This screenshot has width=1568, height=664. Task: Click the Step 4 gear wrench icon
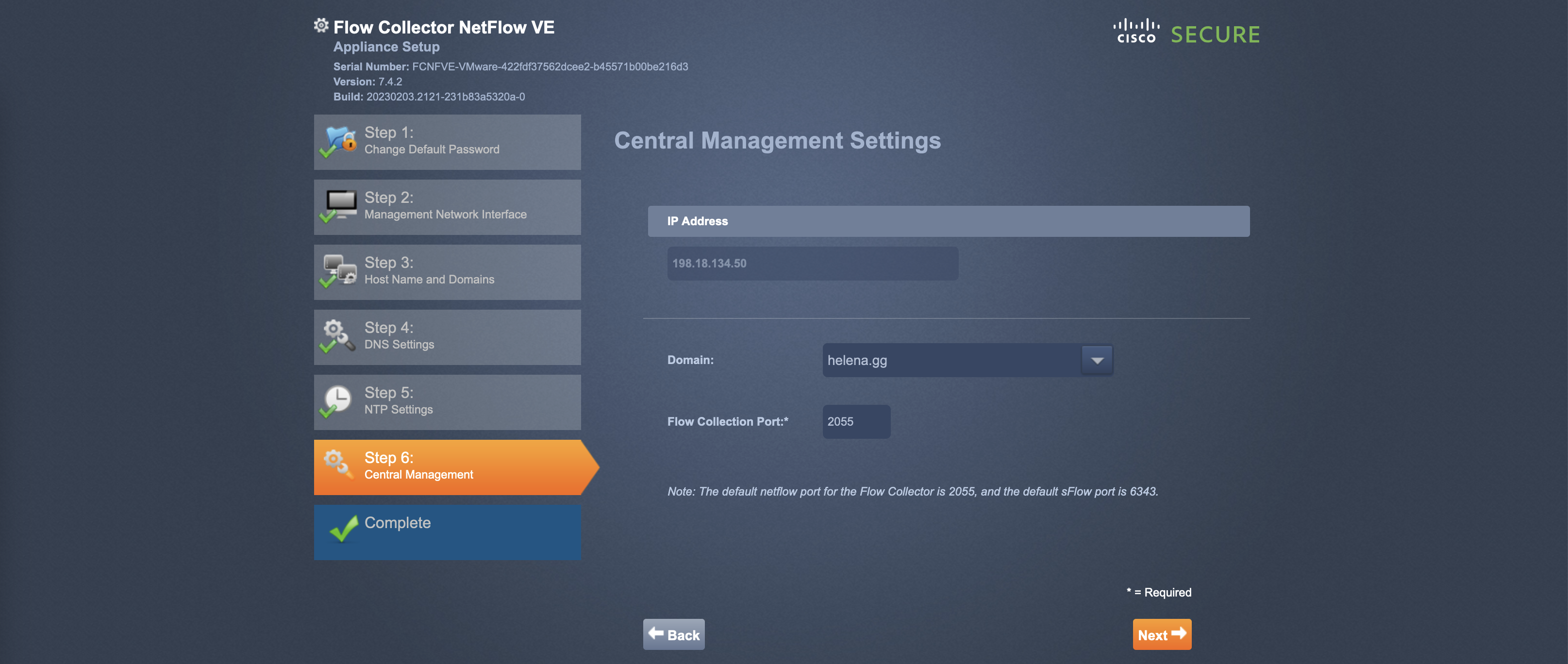[338, 335]
